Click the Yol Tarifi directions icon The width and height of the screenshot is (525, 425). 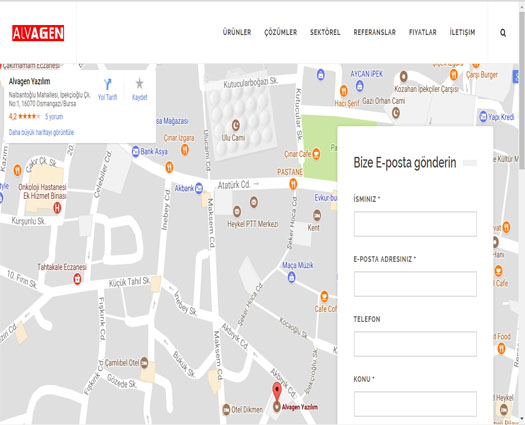(107, 84)
